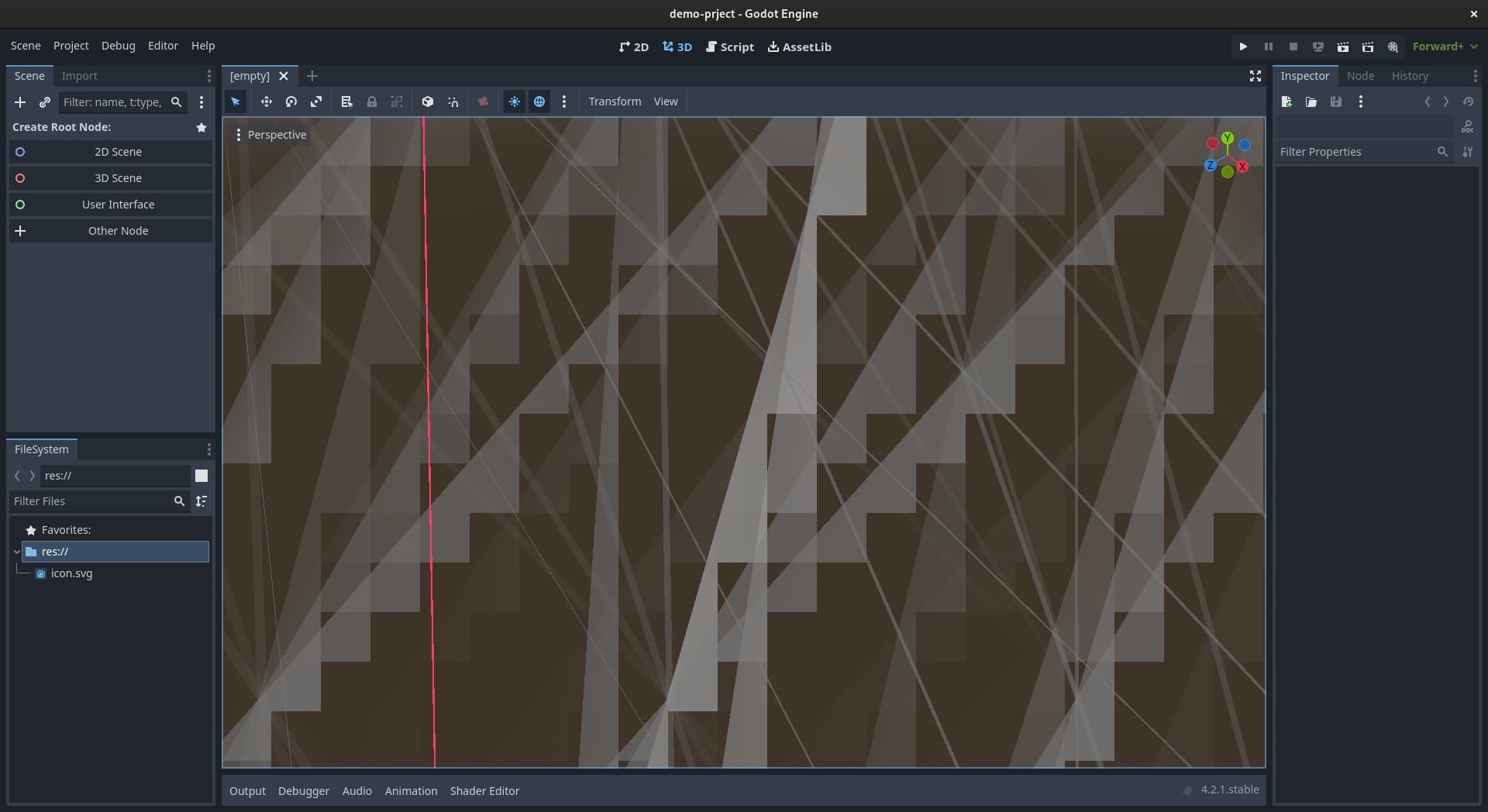Screen dimensions: 1488x812
Task: Open the Shader Editor bottom panel
Action: point(484,791)
